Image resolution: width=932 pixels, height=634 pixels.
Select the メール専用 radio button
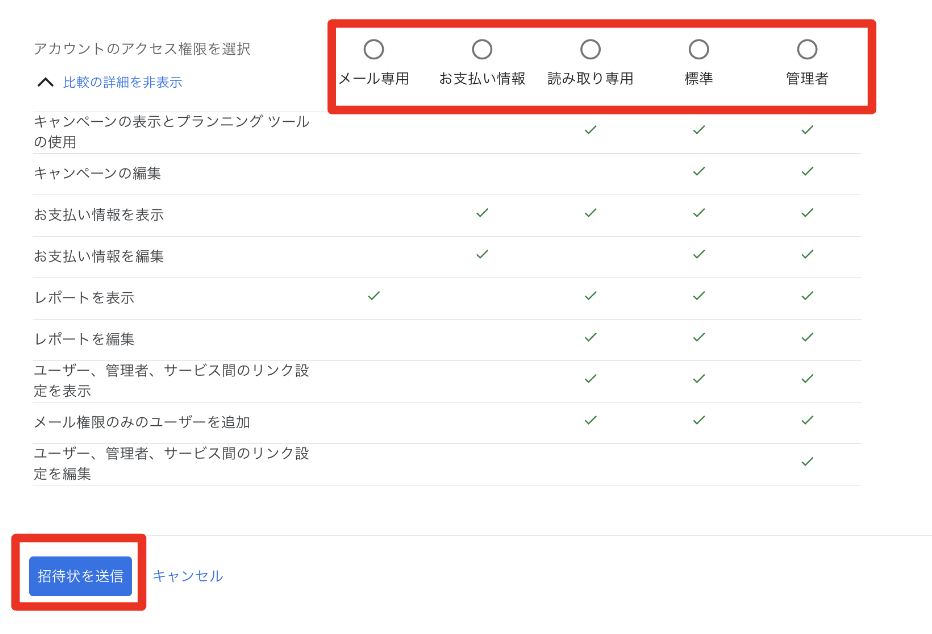pos(374,49)
